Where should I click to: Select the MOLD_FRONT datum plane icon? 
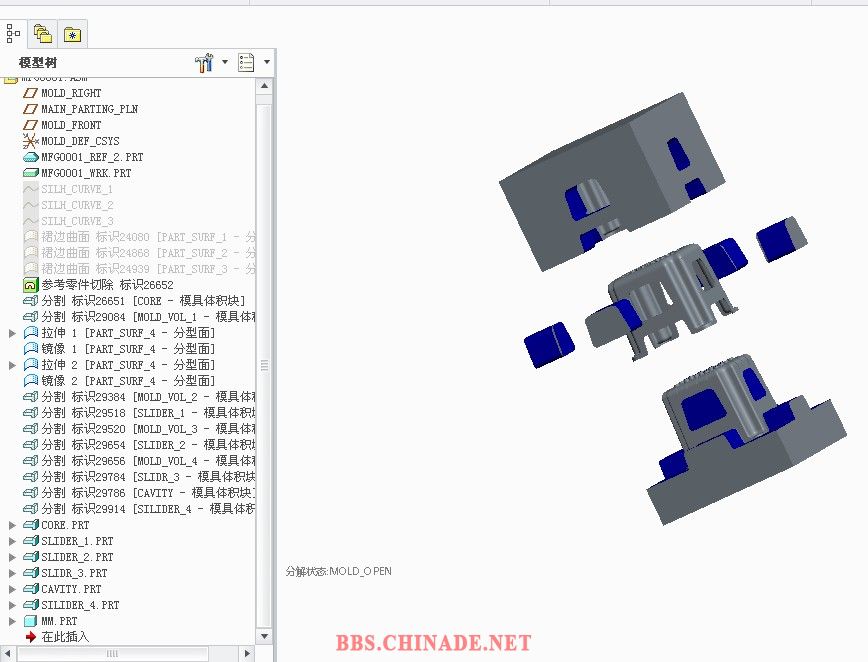point(30,125)
